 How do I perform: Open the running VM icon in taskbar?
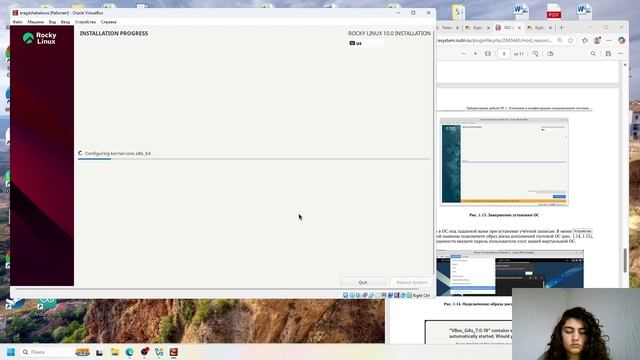[x=174, y=352]
